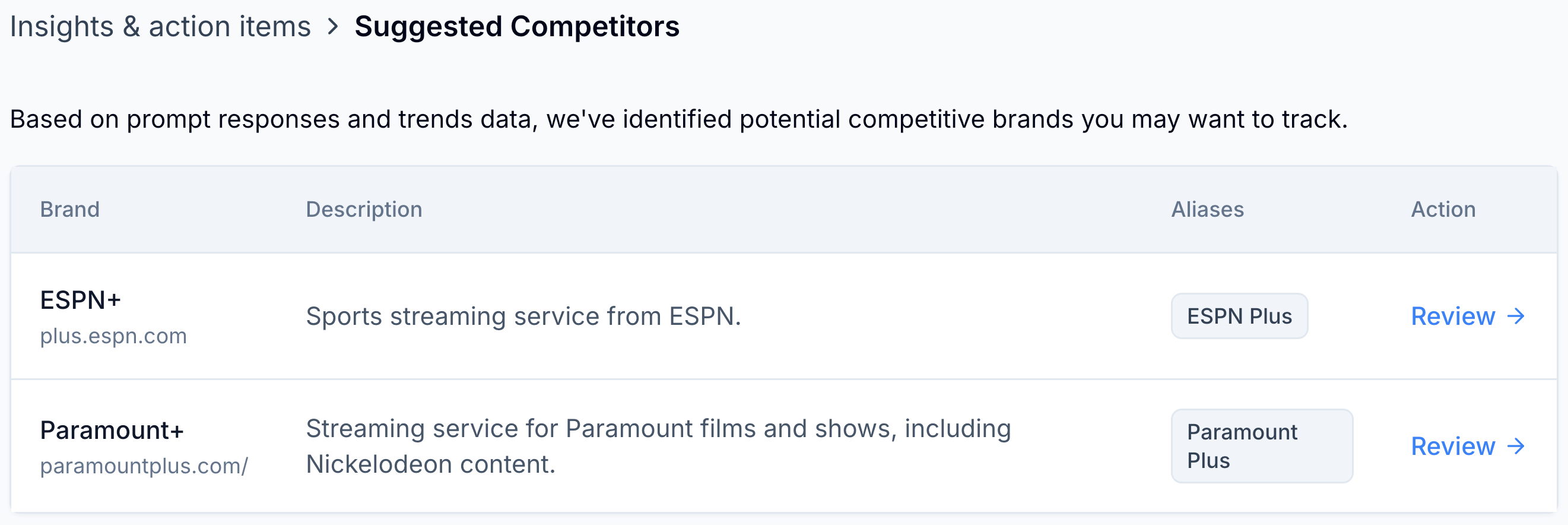Click the Brand column header
1568x525 pixels.
click(x=70, y=210)
